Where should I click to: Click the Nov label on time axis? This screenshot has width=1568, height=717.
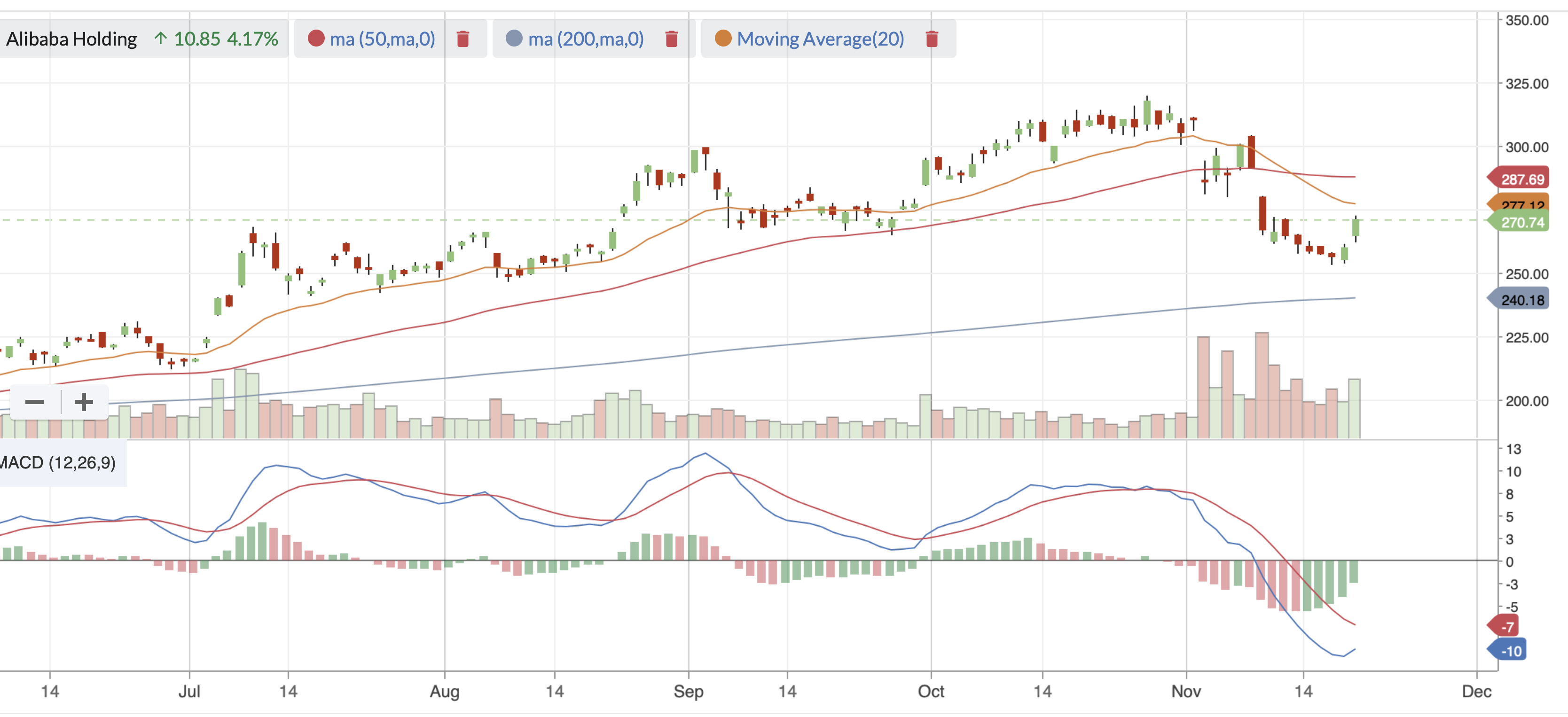coord(1186,692)
